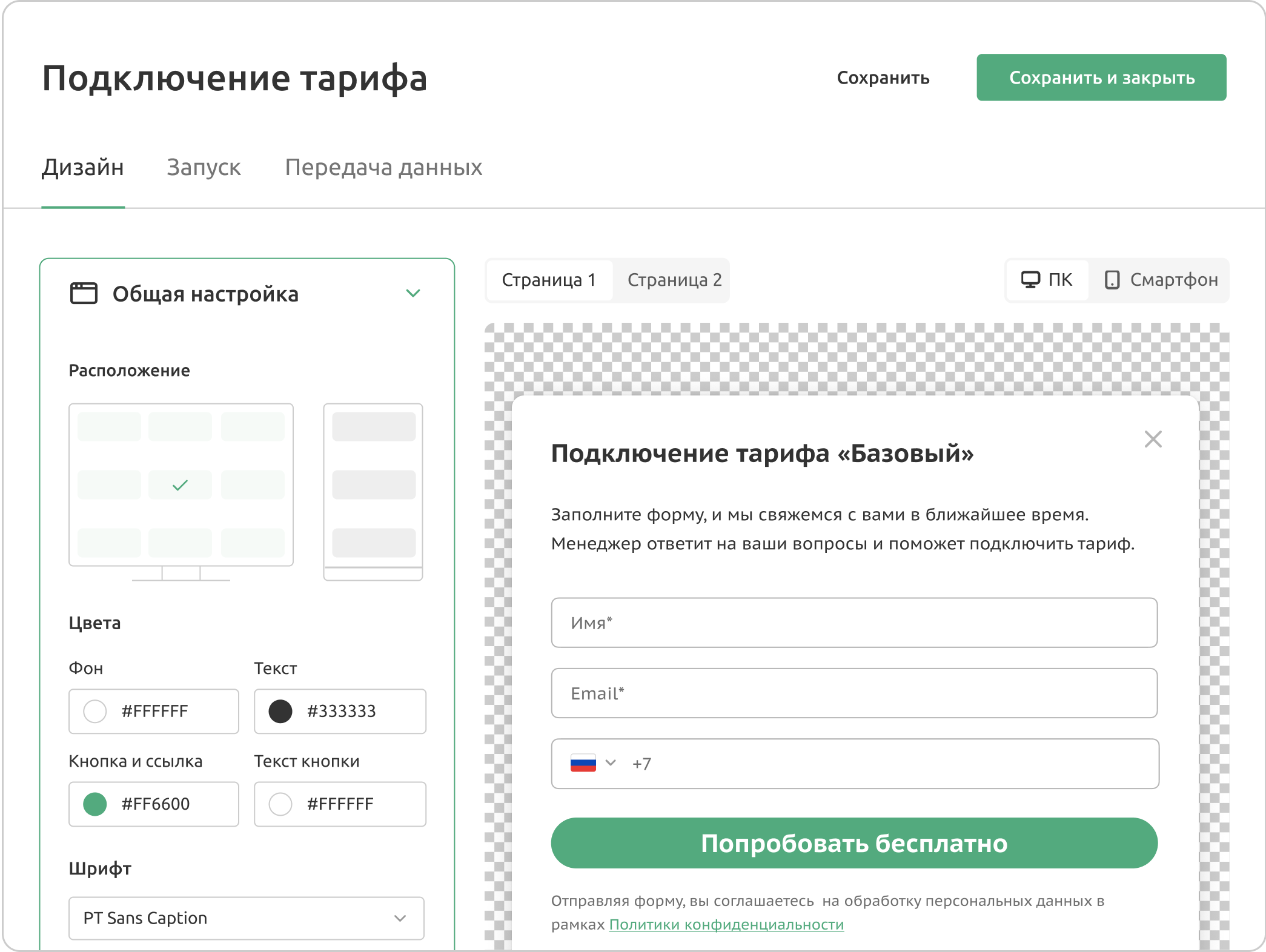
Task: Select the bottom mobile position block
Action: click(x=374, y=543)
